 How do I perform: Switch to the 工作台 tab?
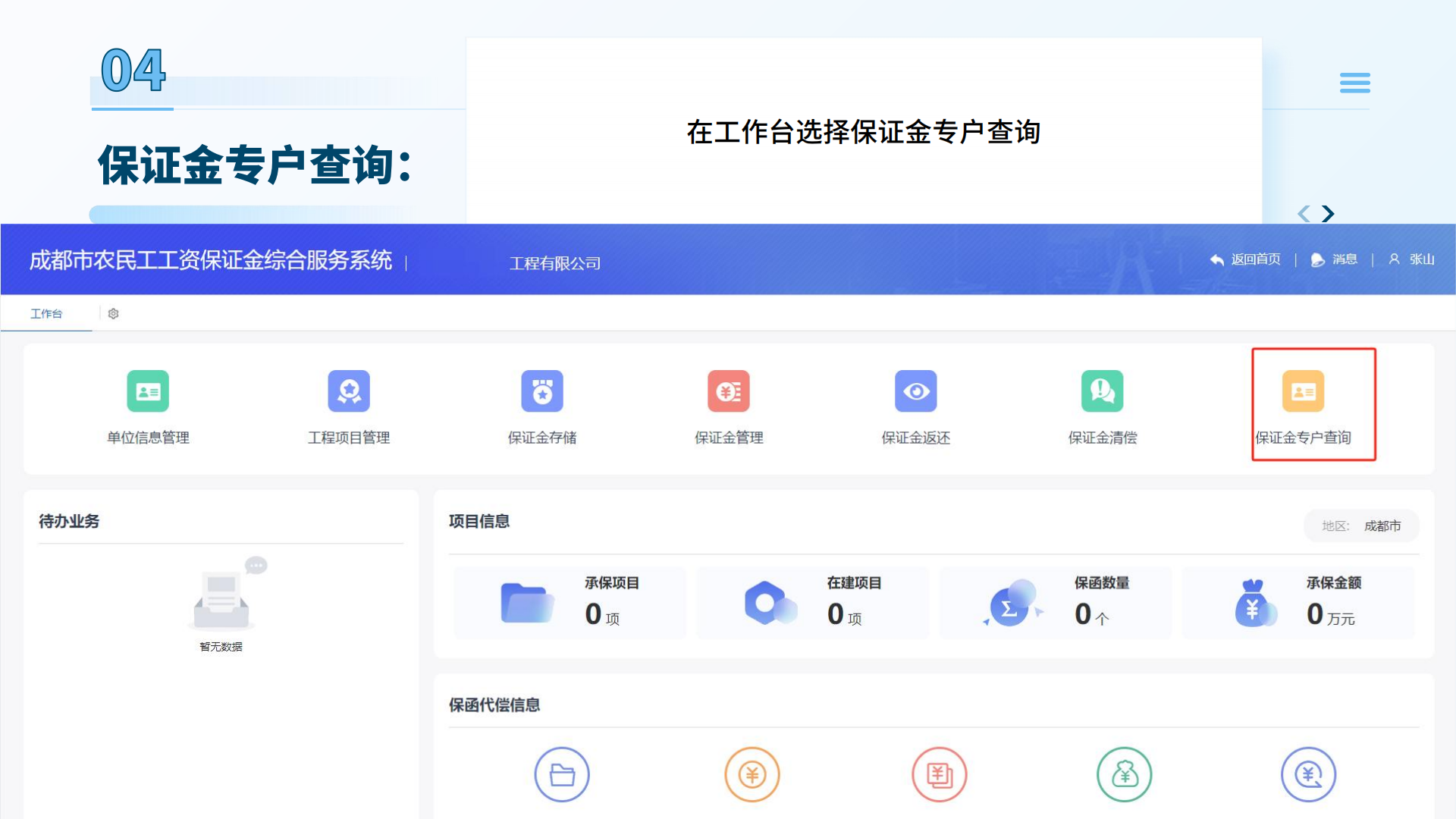[47, 313]
